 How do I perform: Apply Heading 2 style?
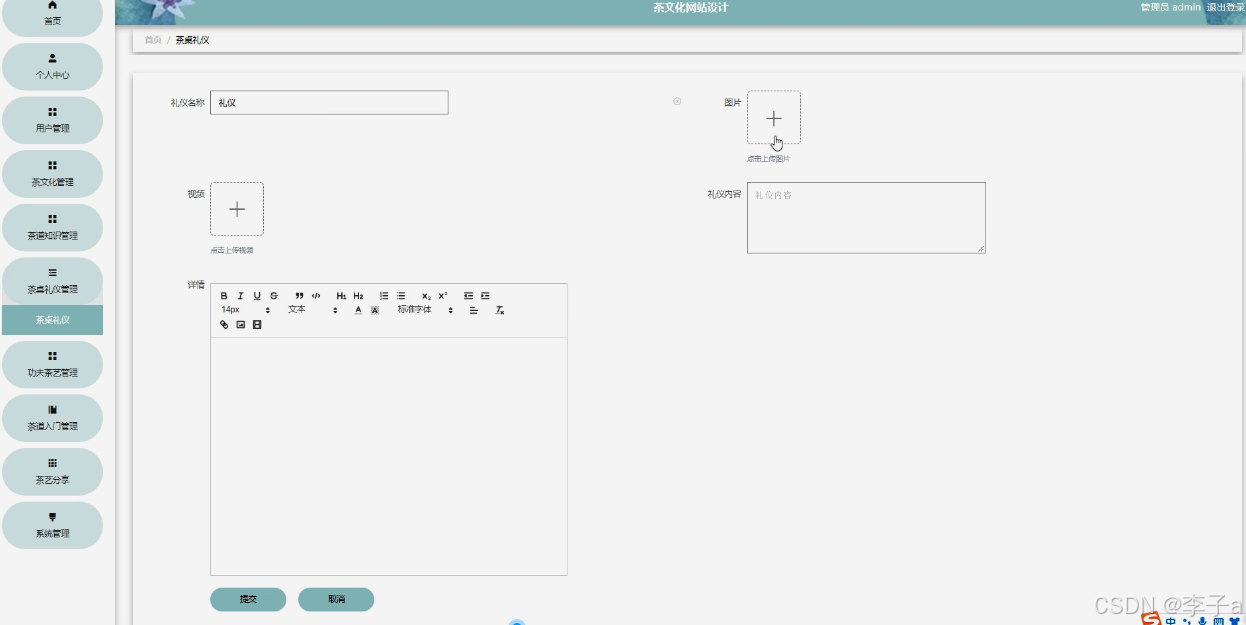(x=358, y=296)
